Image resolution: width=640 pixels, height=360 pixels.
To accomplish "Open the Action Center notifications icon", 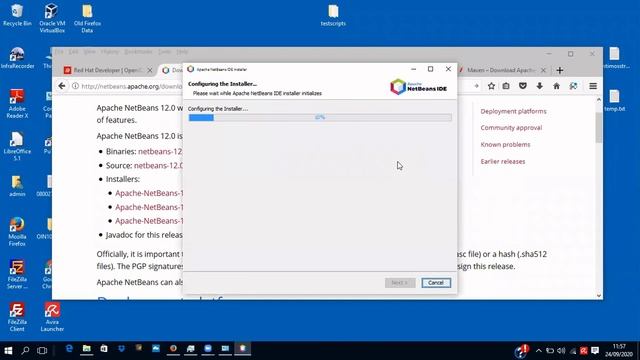I will coord(595,351).
